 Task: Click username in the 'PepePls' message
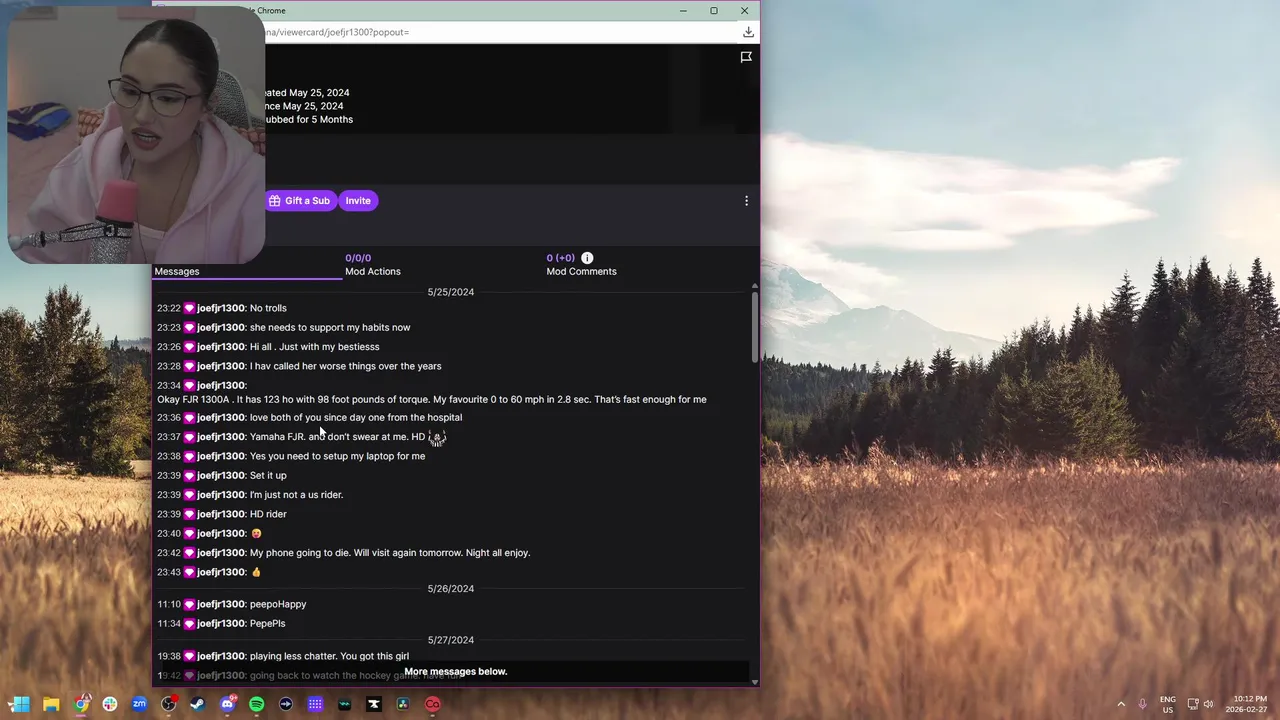pos(220,623)
